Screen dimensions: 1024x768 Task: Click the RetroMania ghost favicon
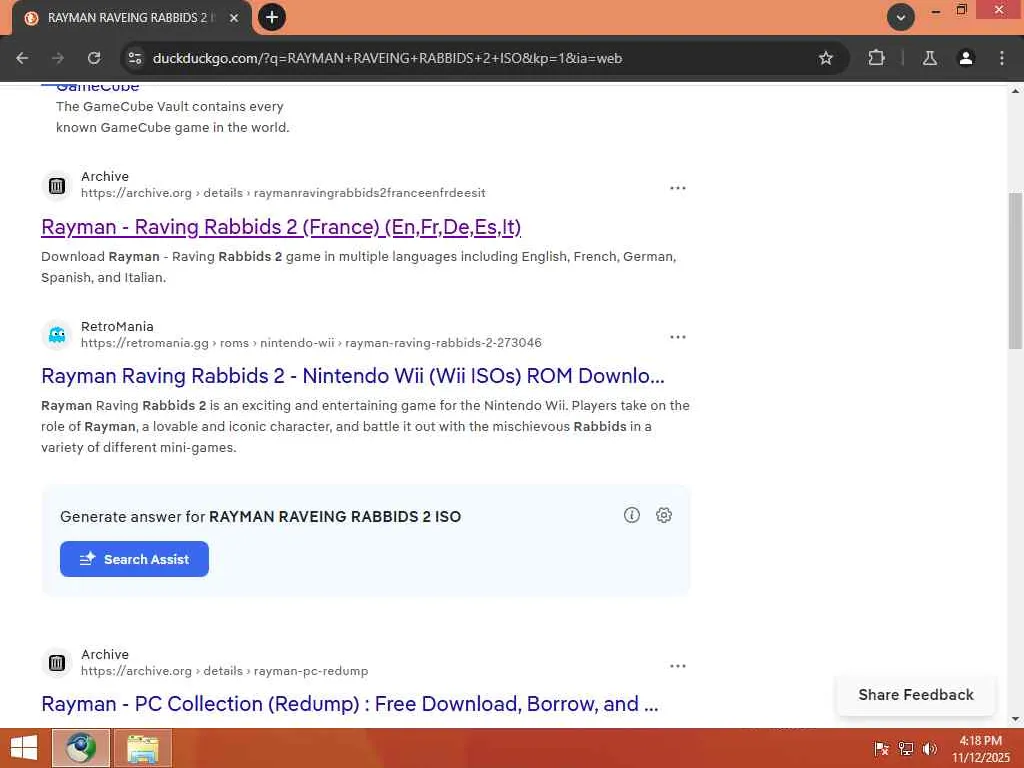pos(57,335)
